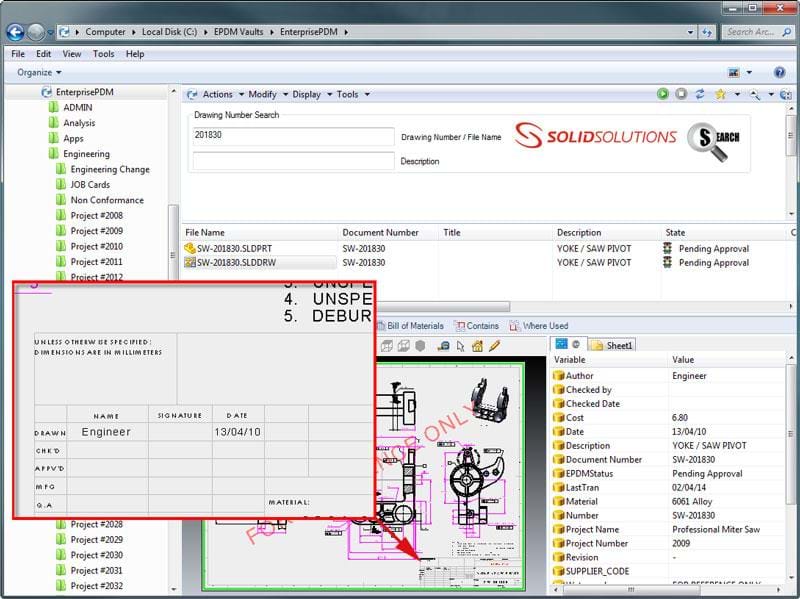
Task: Open the Organize dropdown
Action: pyautogui.click(x=39, y=73)
